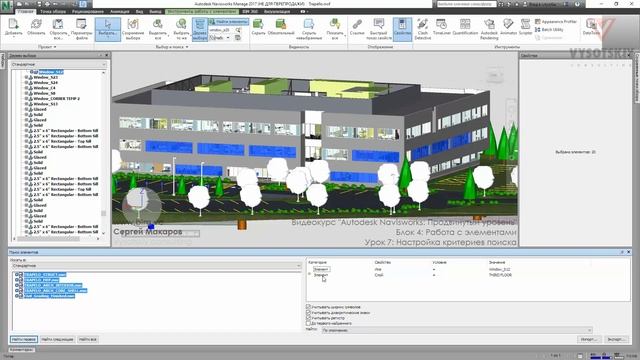Click the Найти элементы (Find Items) ribbon button

[x=228, y=22]
